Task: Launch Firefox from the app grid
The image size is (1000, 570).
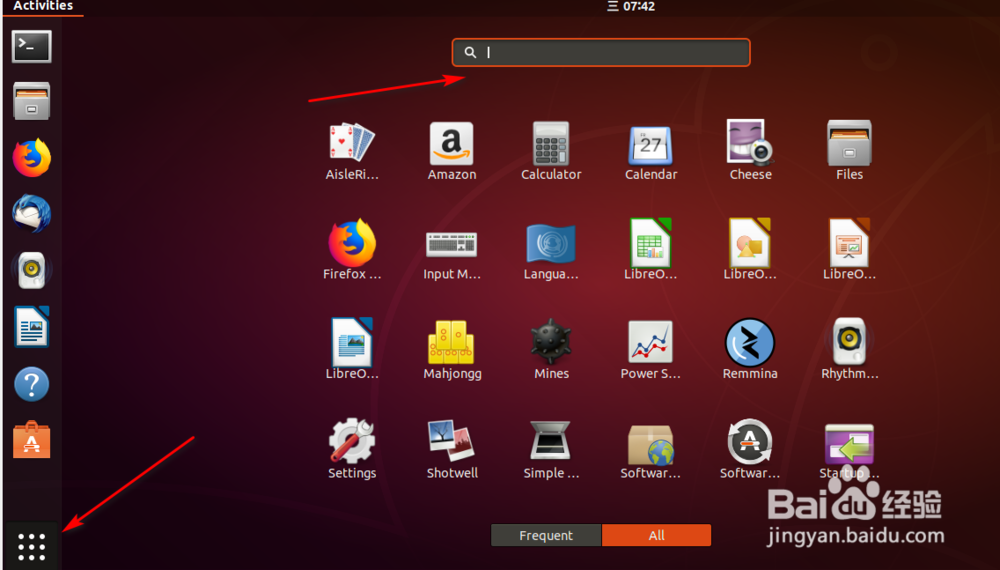Action: [352, 251]
